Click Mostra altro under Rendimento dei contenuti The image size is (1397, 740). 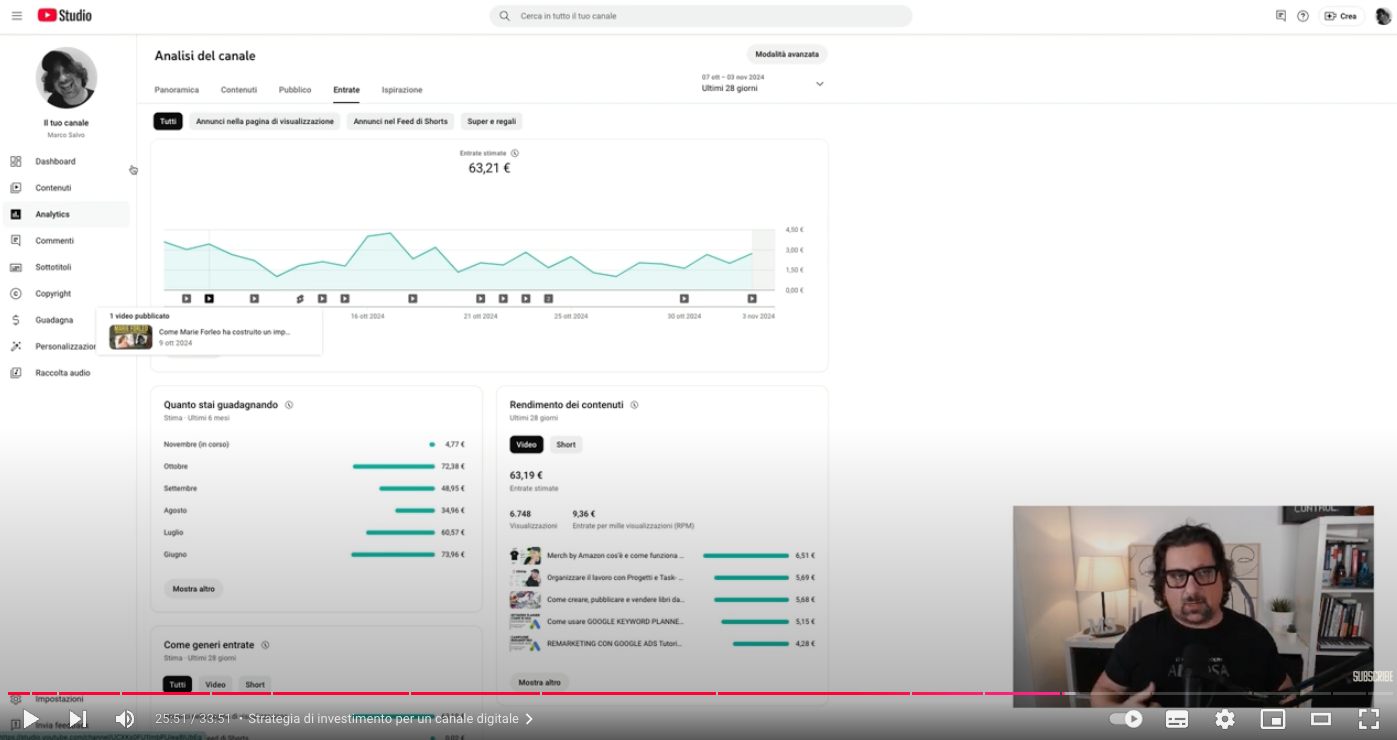[539, 682]
